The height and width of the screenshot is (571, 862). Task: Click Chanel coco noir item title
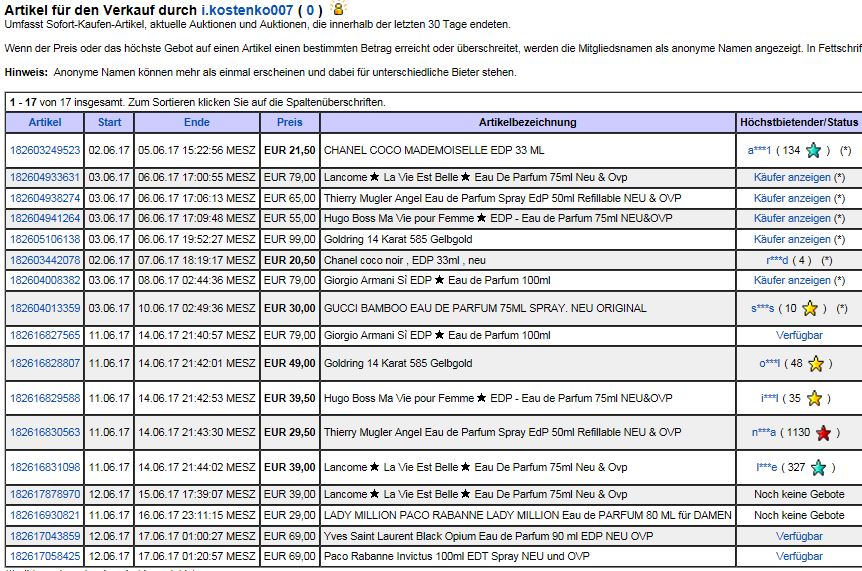click(x=405, y=260)
